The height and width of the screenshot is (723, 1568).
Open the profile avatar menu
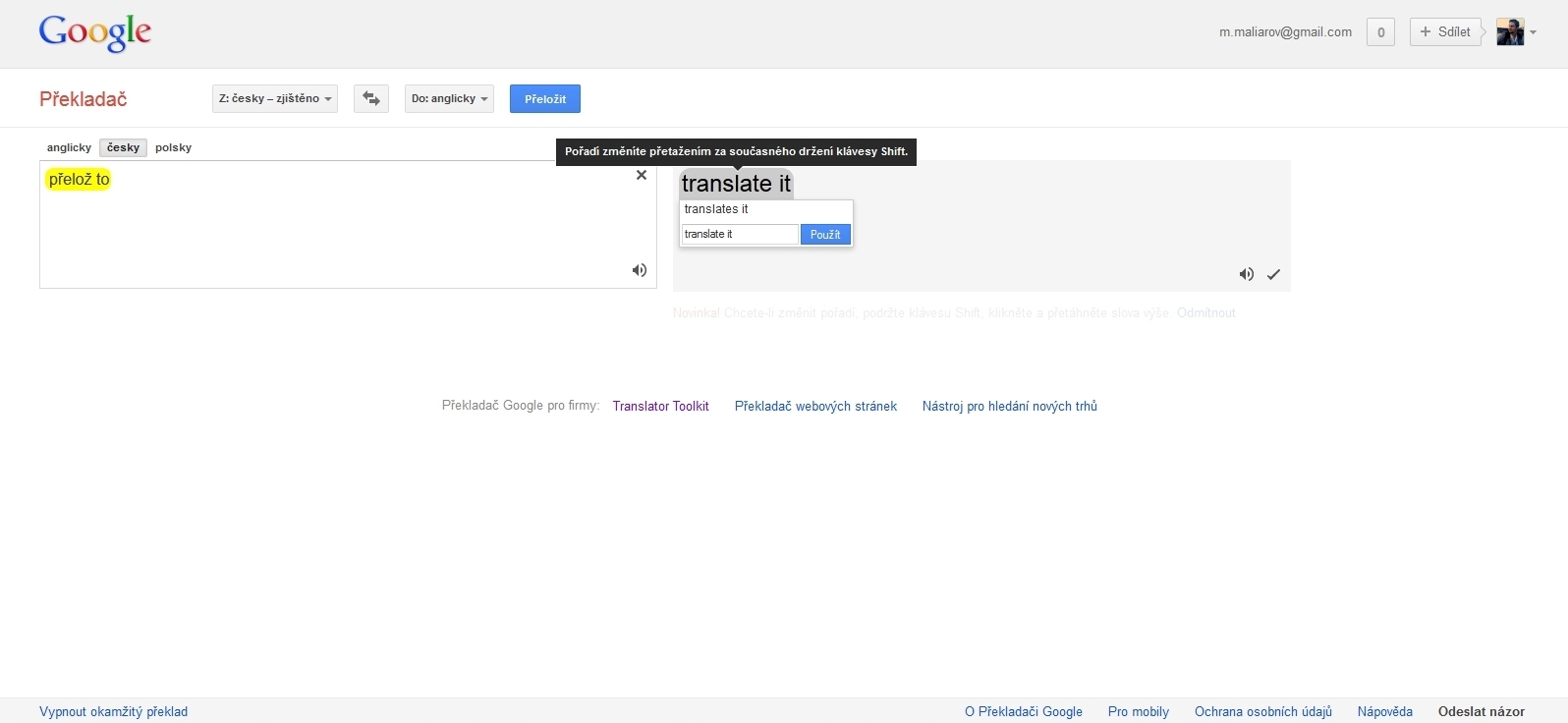[x=1510, y=32]
